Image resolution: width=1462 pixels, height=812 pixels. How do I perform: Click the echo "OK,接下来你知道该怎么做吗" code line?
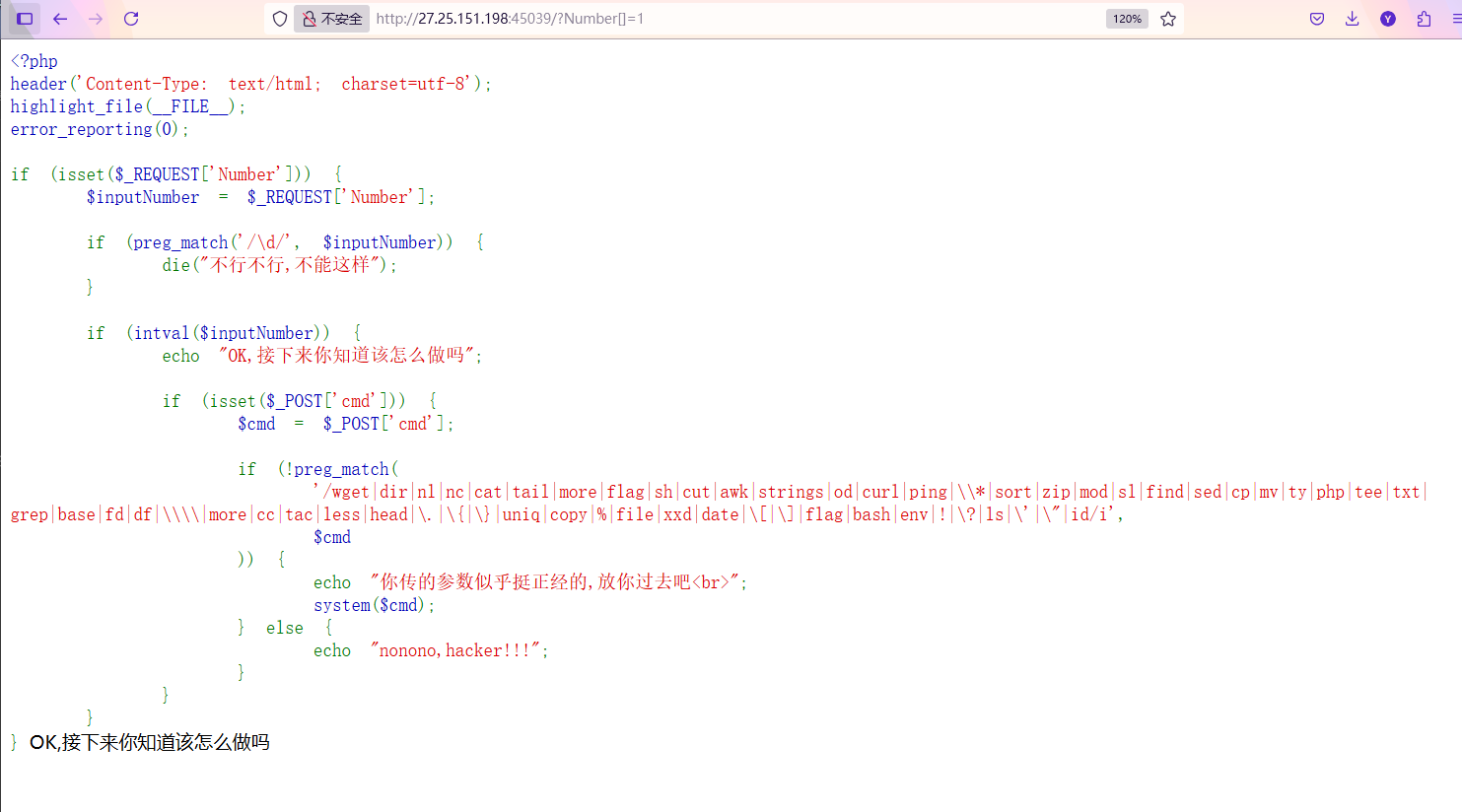pos(322,356)
